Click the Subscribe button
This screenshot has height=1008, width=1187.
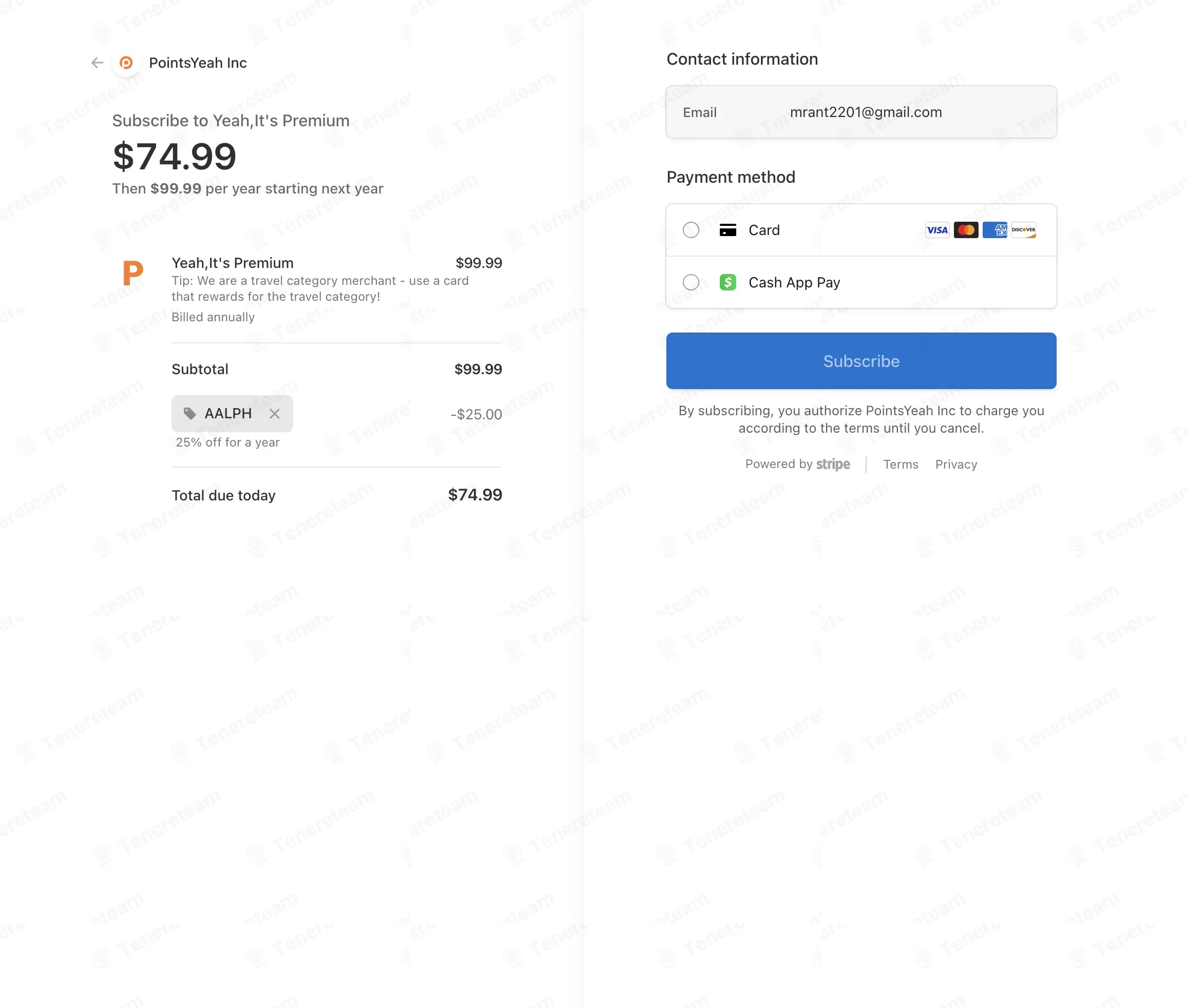click(x=861, y=361)
